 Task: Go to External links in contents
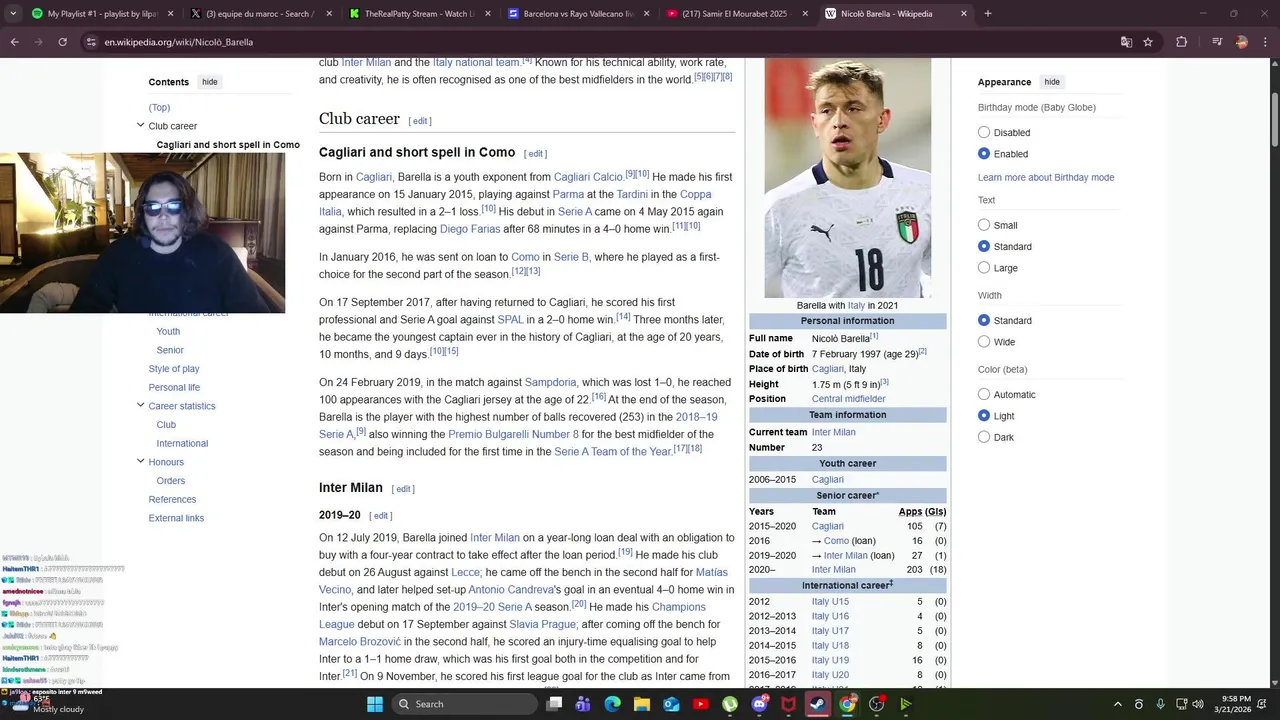[176, 518]
